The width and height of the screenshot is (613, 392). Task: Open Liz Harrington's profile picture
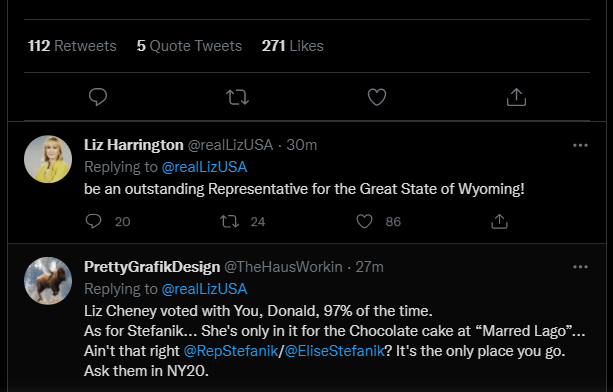pyautogui.click(x=48, y=159)
